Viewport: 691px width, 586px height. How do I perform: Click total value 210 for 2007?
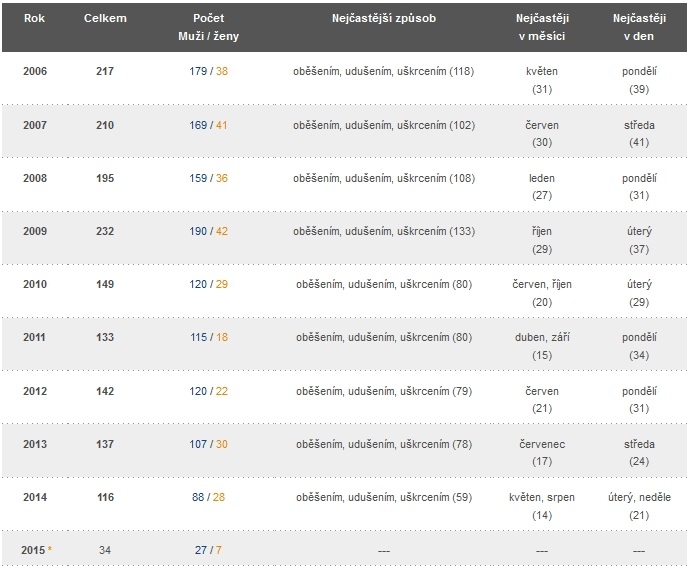pos(105,125)
